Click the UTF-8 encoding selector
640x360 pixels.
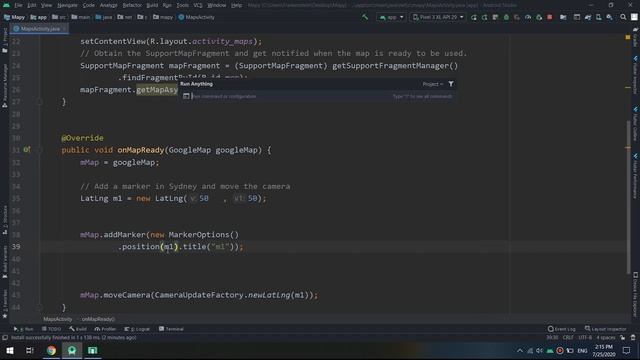[585, 338]
